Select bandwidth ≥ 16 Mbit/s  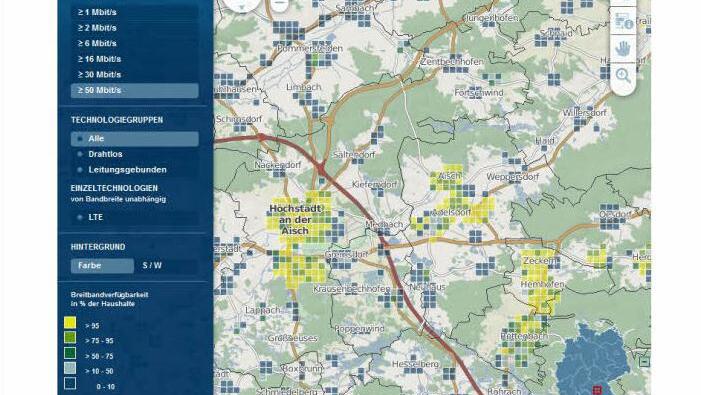pyautogui.click(x=135, y=59)
